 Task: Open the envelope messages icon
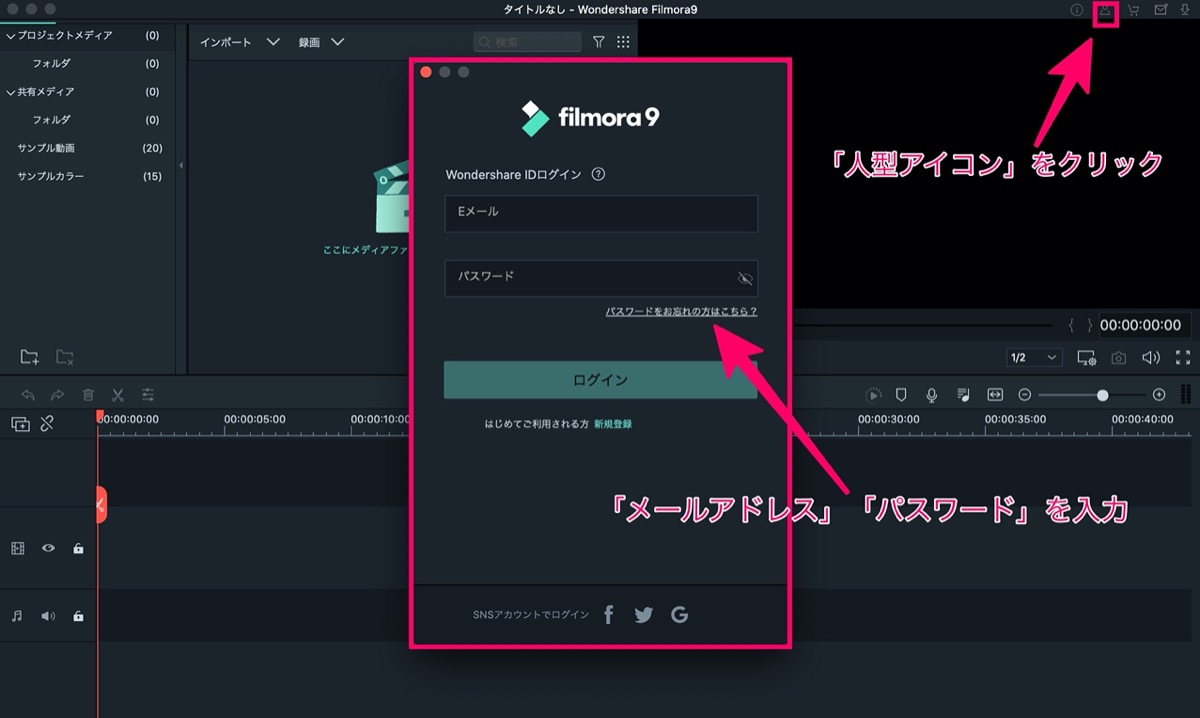(x=1161, y=10)
